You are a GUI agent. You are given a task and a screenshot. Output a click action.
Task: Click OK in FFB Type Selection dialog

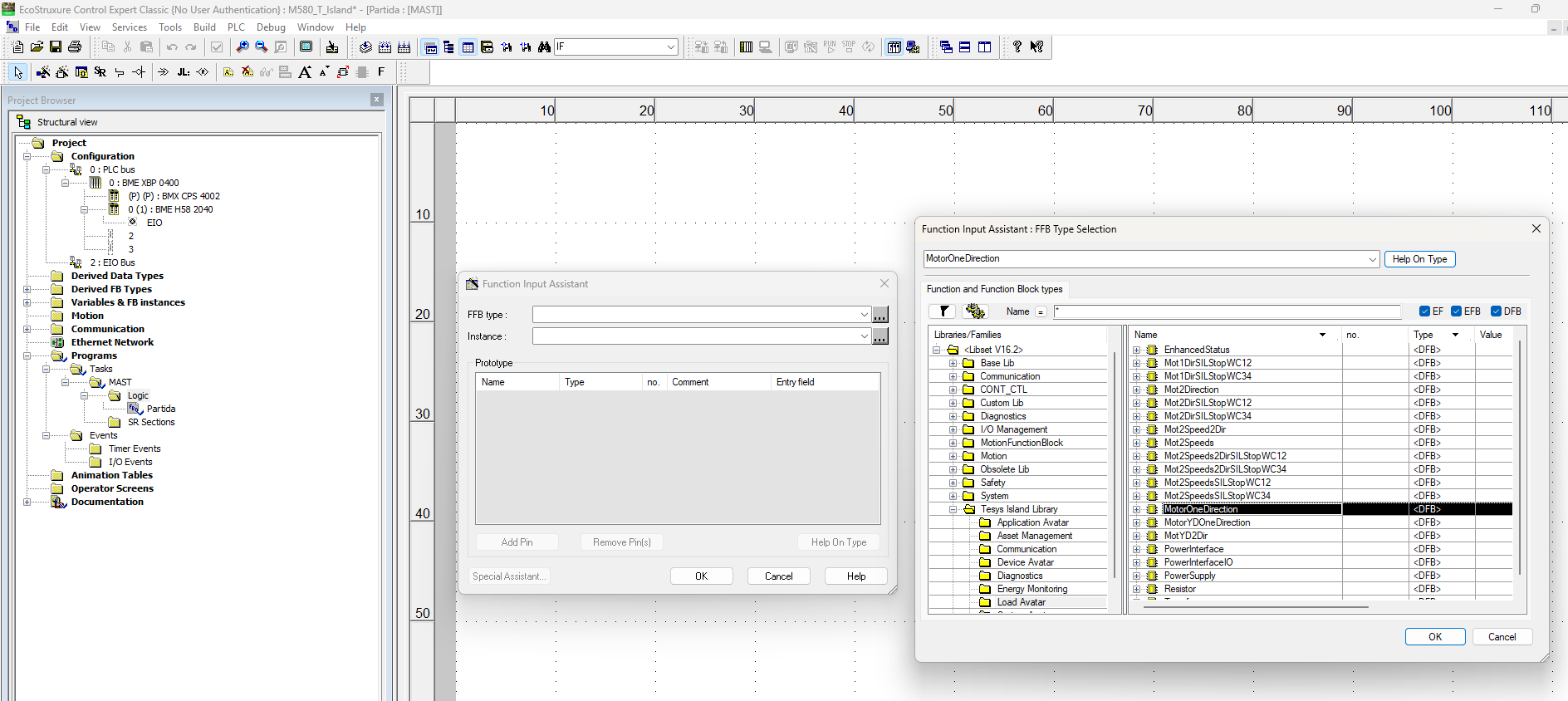tap(1435, 637)
